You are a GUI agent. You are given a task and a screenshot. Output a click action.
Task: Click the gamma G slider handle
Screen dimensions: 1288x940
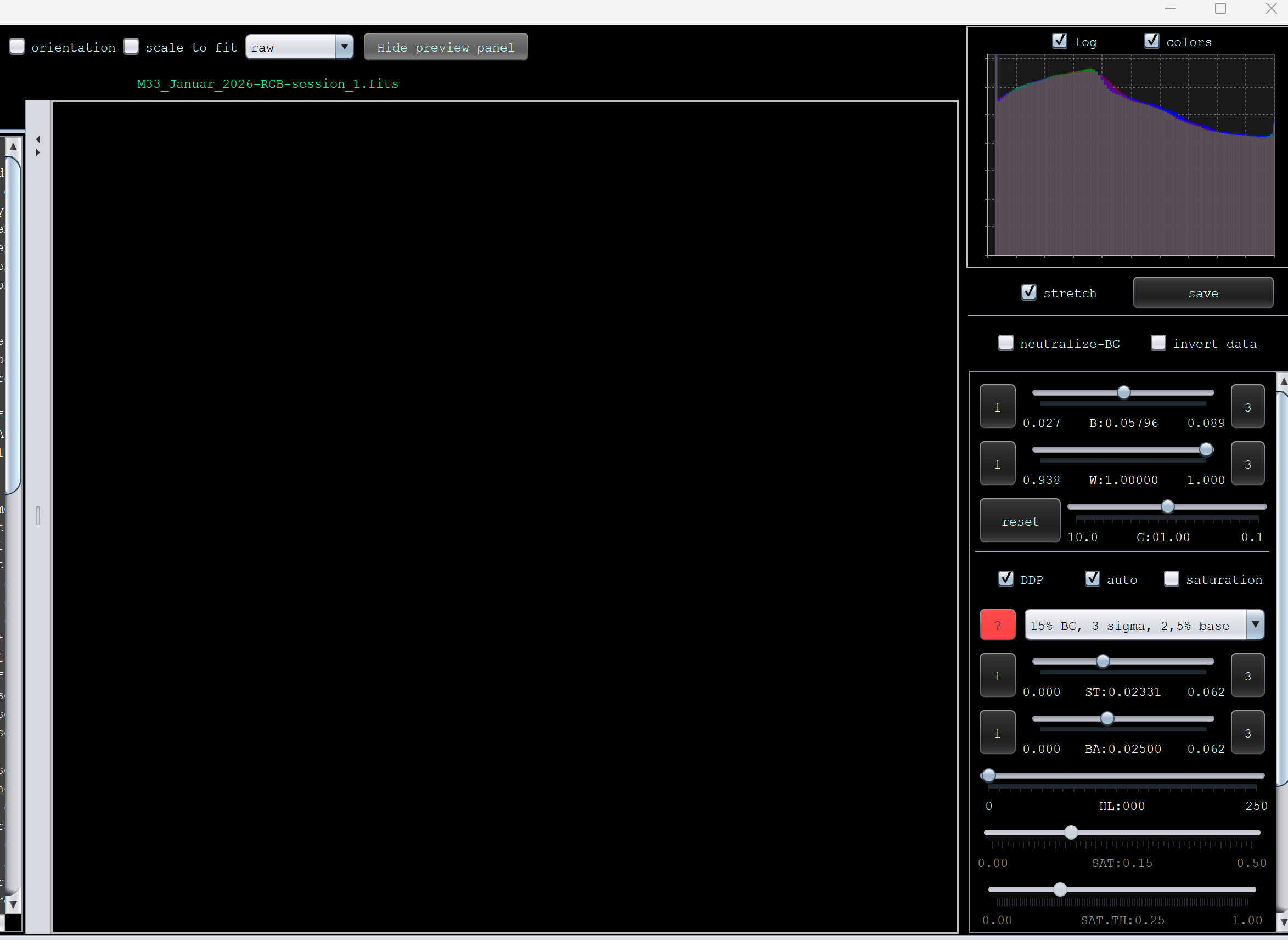[1167, 506]
